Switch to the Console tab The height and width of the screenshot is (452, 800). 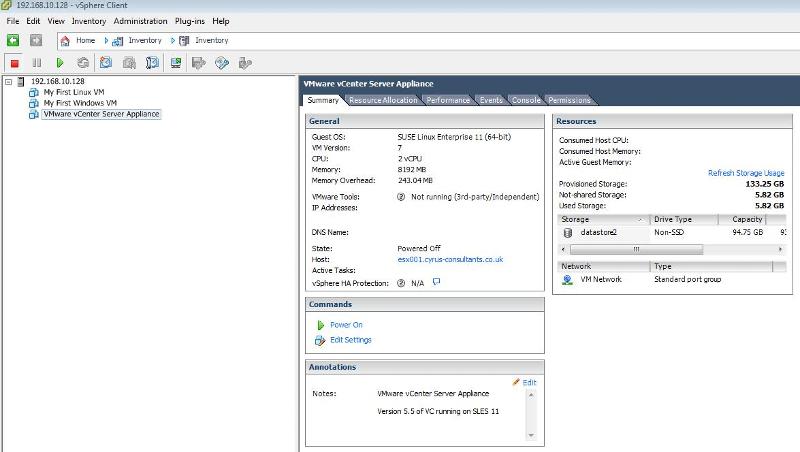point(526,100)
